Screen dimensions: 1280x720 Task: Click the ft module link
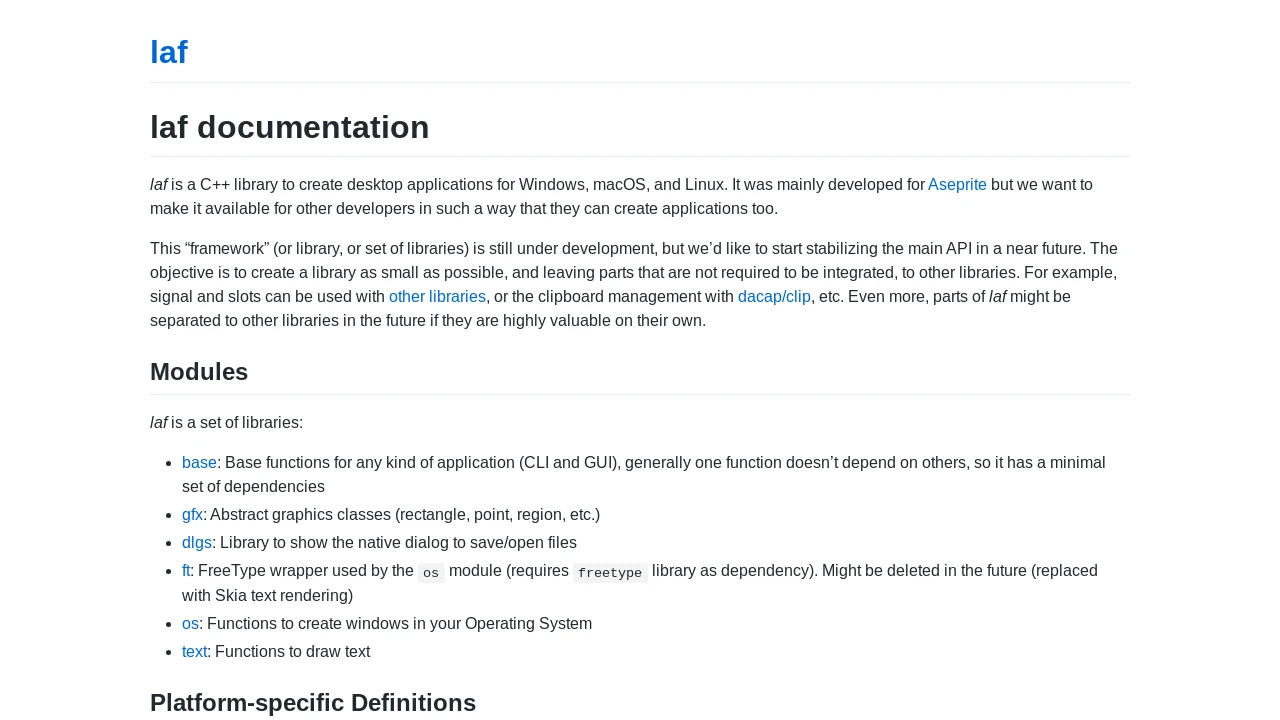point(186,571)
